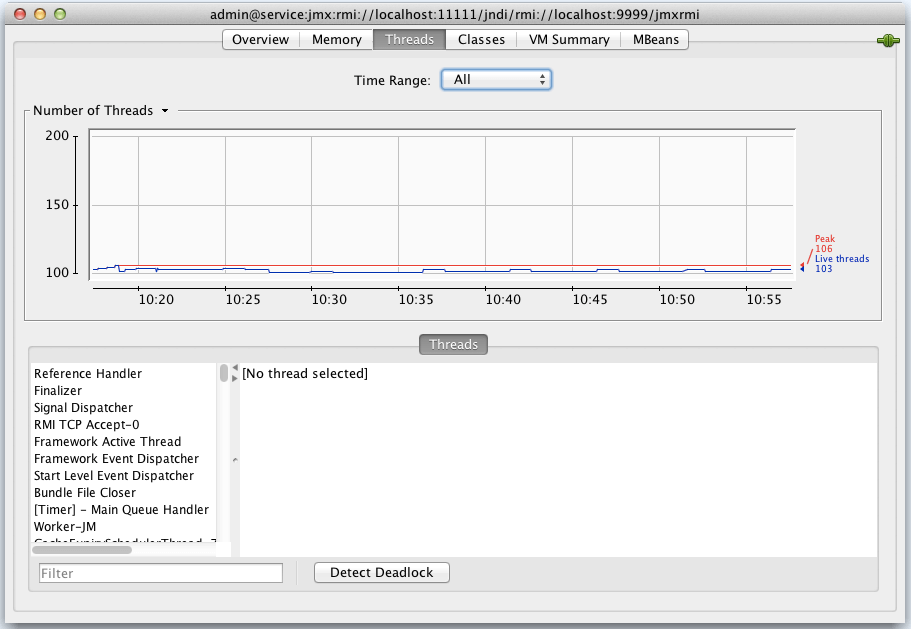Select the Framework Event Dispatcher thread
The image size is (911, 629).
pyautogui.click(x=116, y=459)
